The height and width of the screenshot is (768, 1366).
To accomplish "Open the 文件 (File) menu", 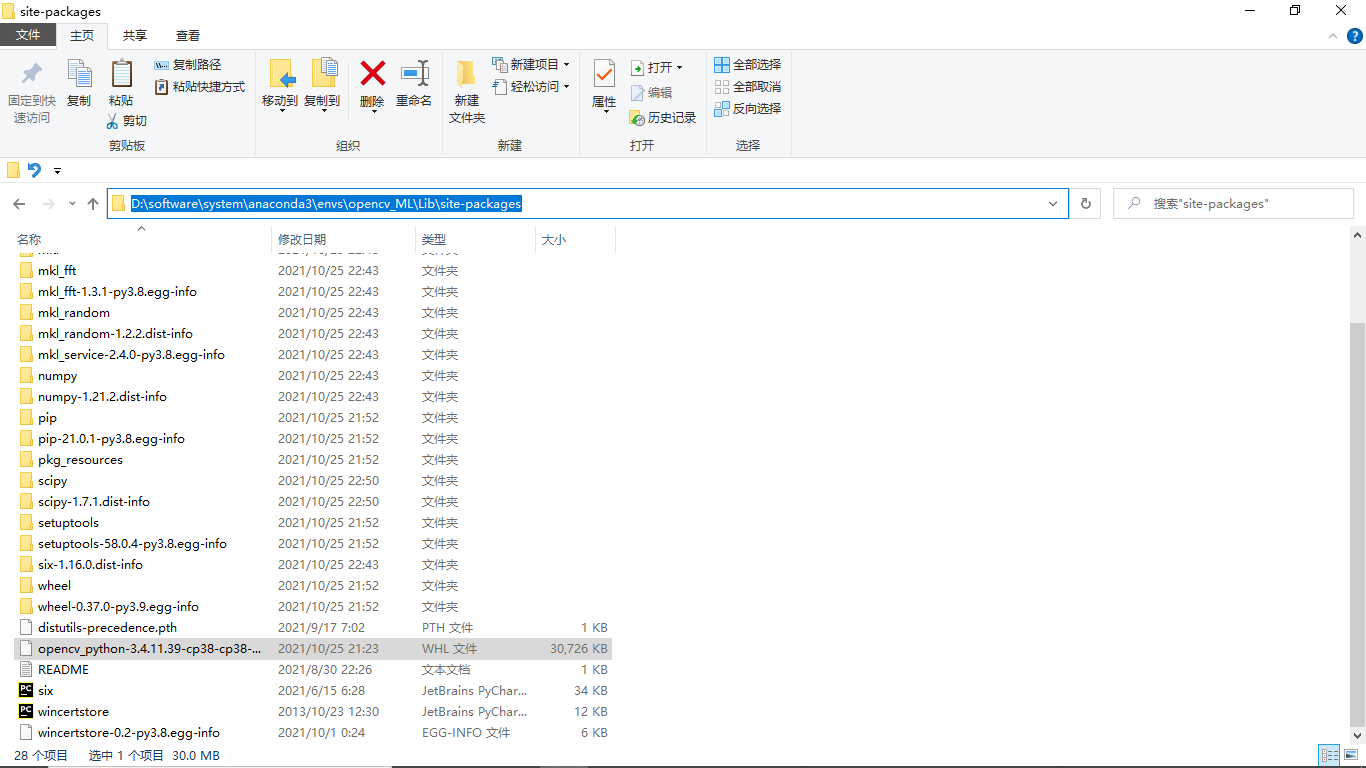I will pyautogui.click(x=28, y=33).
